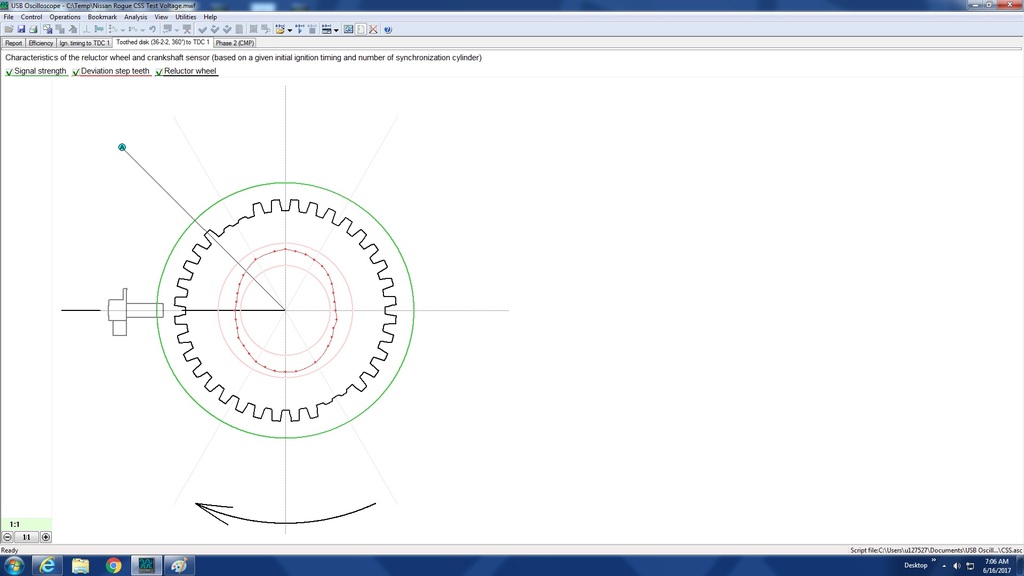Open the dropdown arrow next to the window layout icon

coord(336,30)
